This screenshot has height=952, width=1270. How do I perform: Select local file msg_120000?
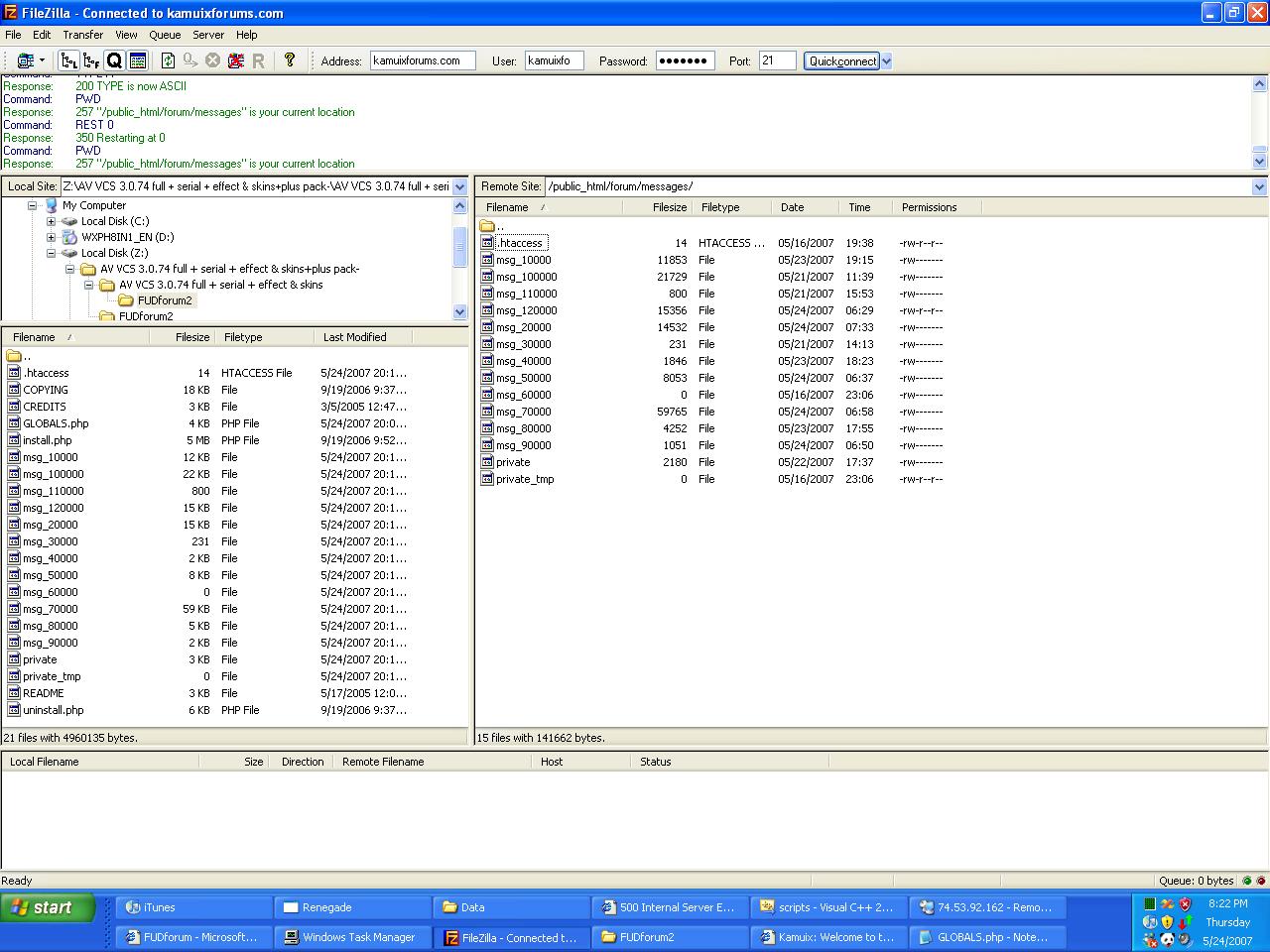[x=54, y=508]
